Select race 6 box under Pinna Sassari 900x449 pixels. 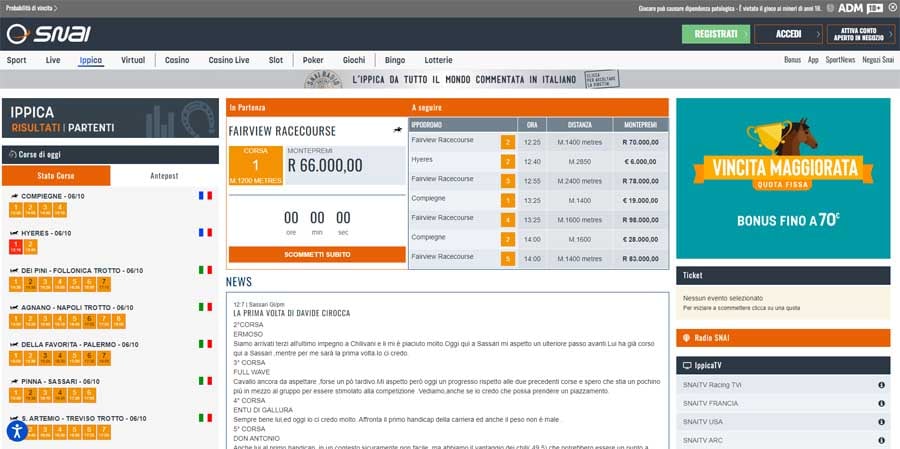pos(89,395)
